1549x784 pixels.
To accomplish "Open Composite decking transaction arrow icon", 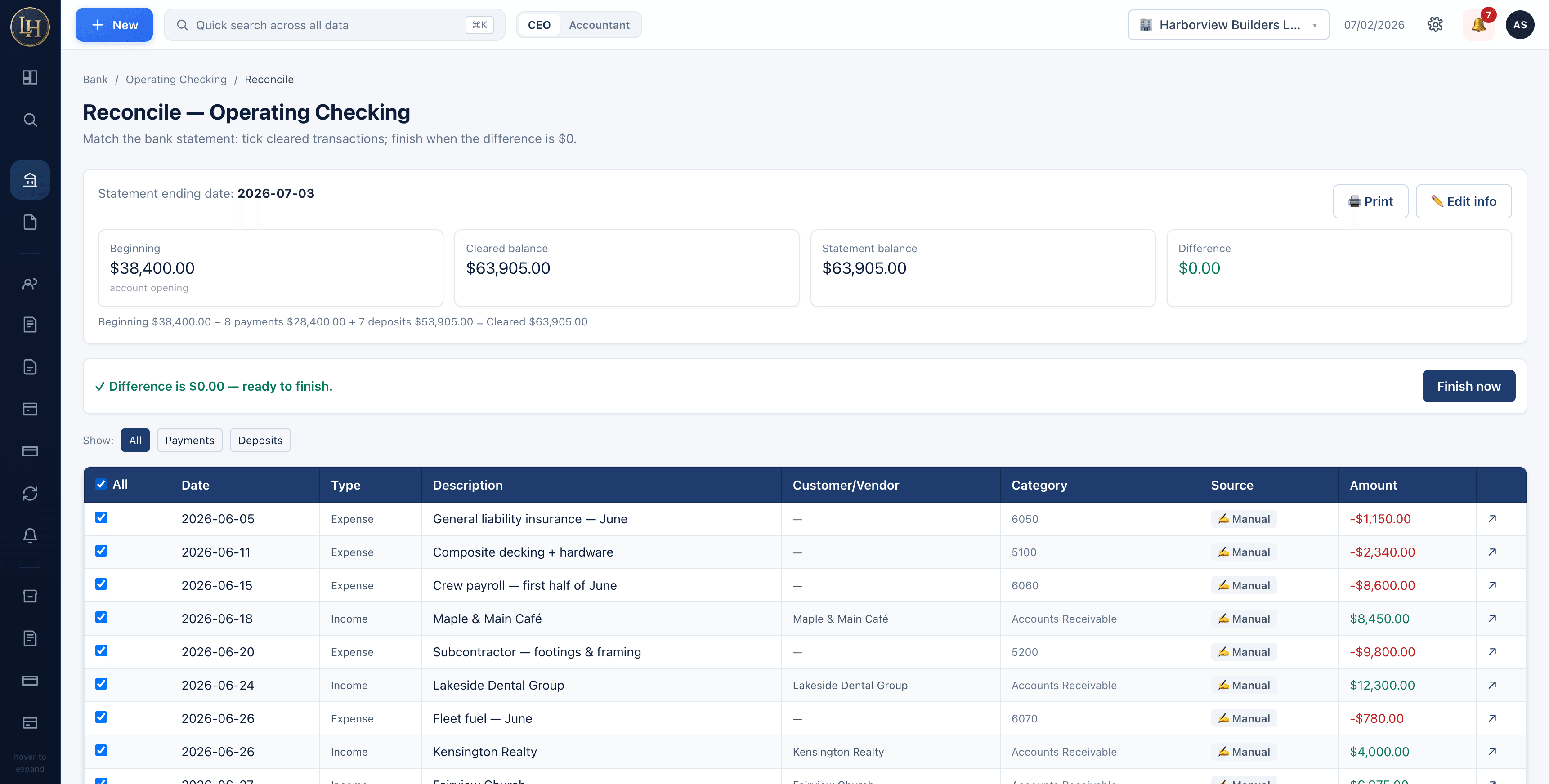I will pyautogui.click(x=1492, y=552).
